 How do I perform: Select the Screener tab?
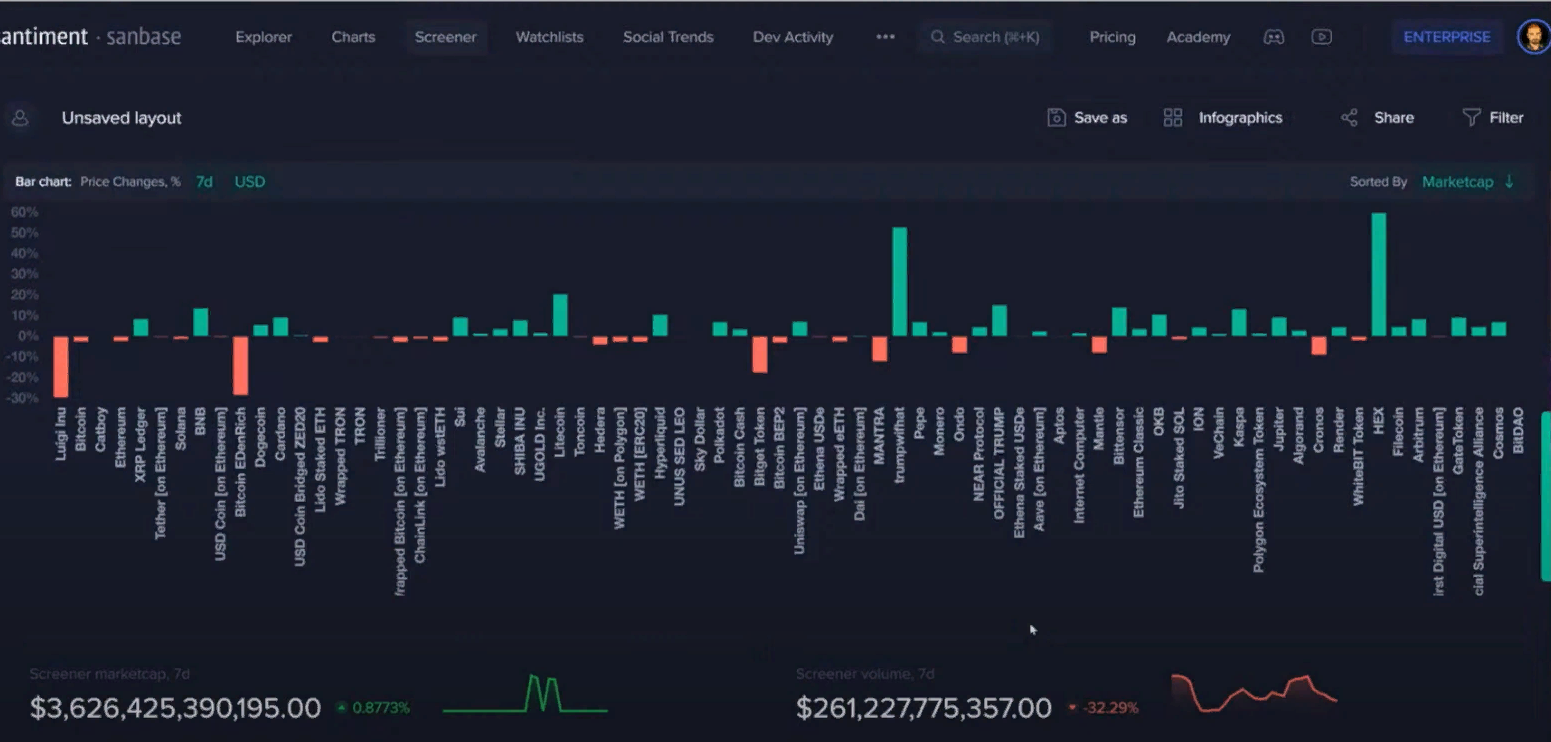coord(446,37)
